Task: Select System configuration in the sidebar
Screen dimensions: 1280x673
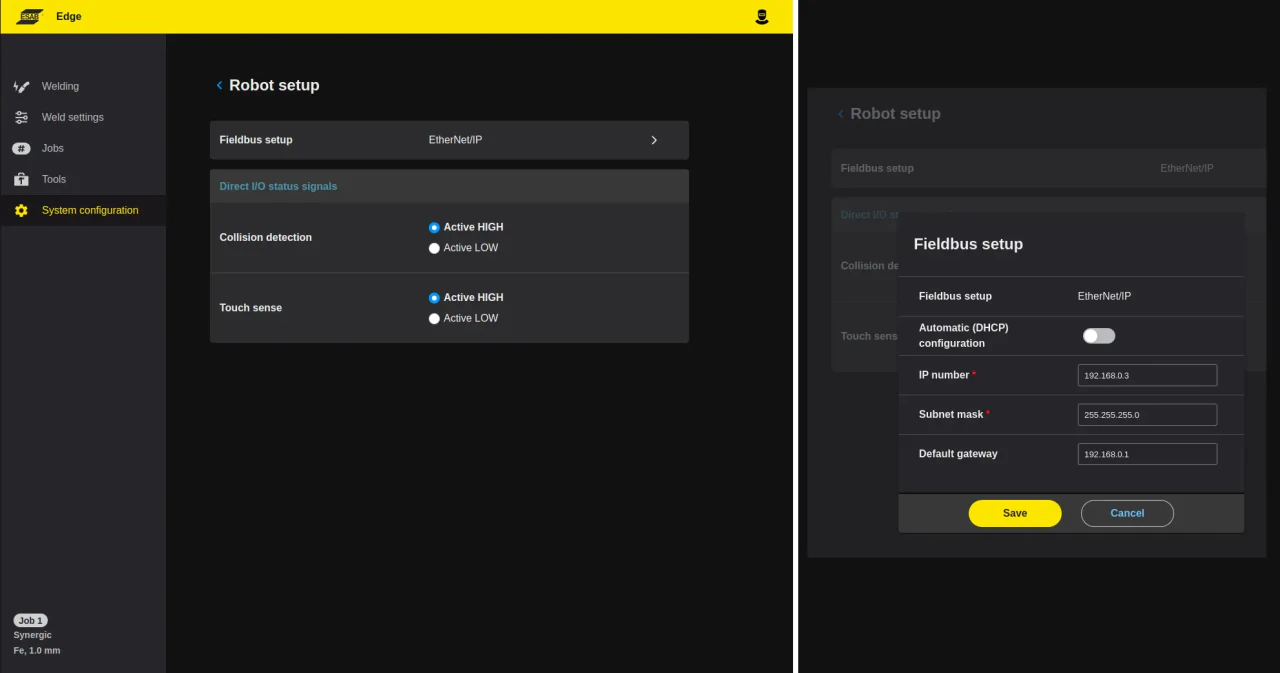Action: [90, 210]
